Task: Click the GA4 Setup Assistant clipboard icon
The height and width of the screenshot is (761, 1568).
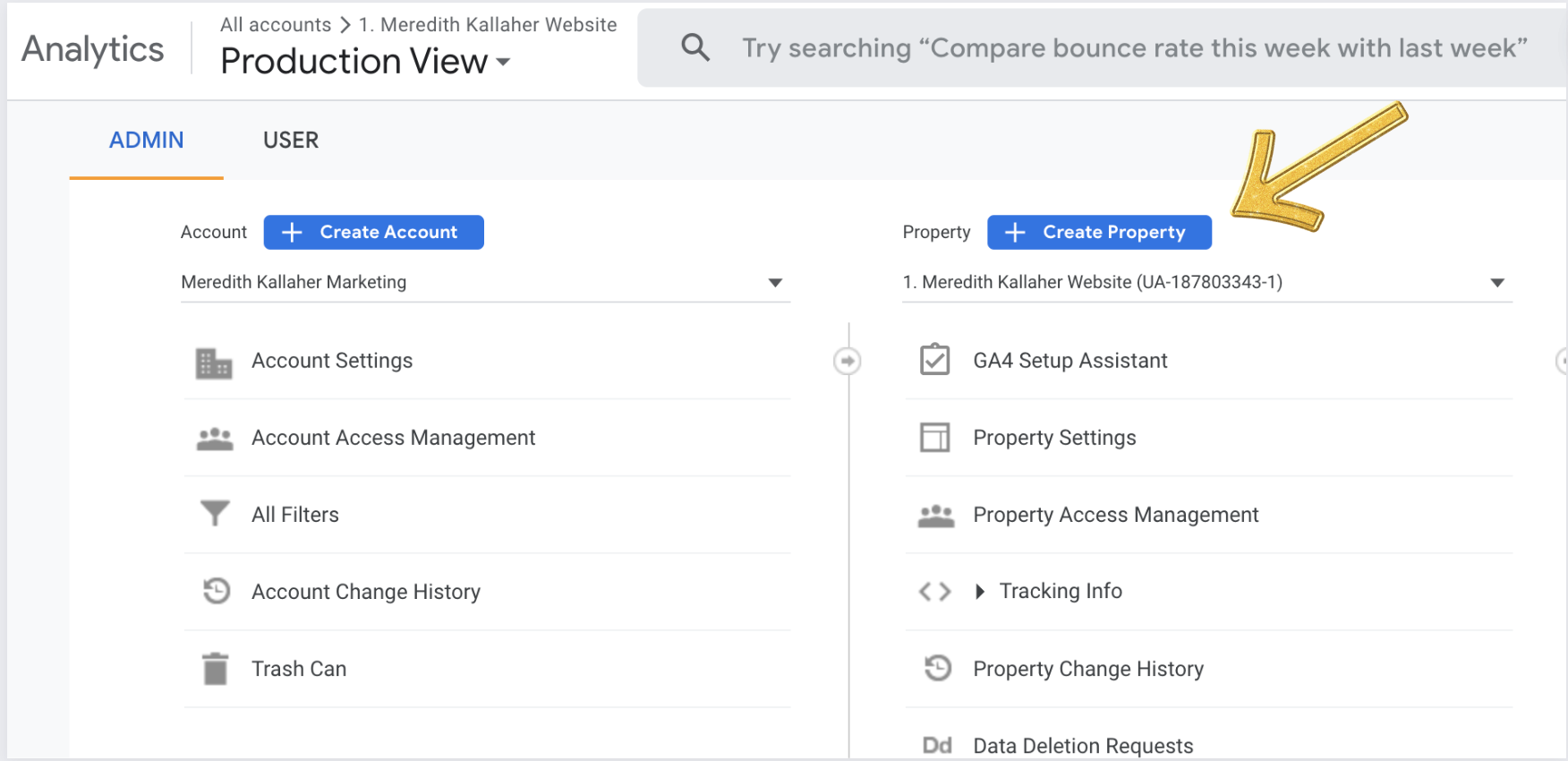Action: pos(935,359)
